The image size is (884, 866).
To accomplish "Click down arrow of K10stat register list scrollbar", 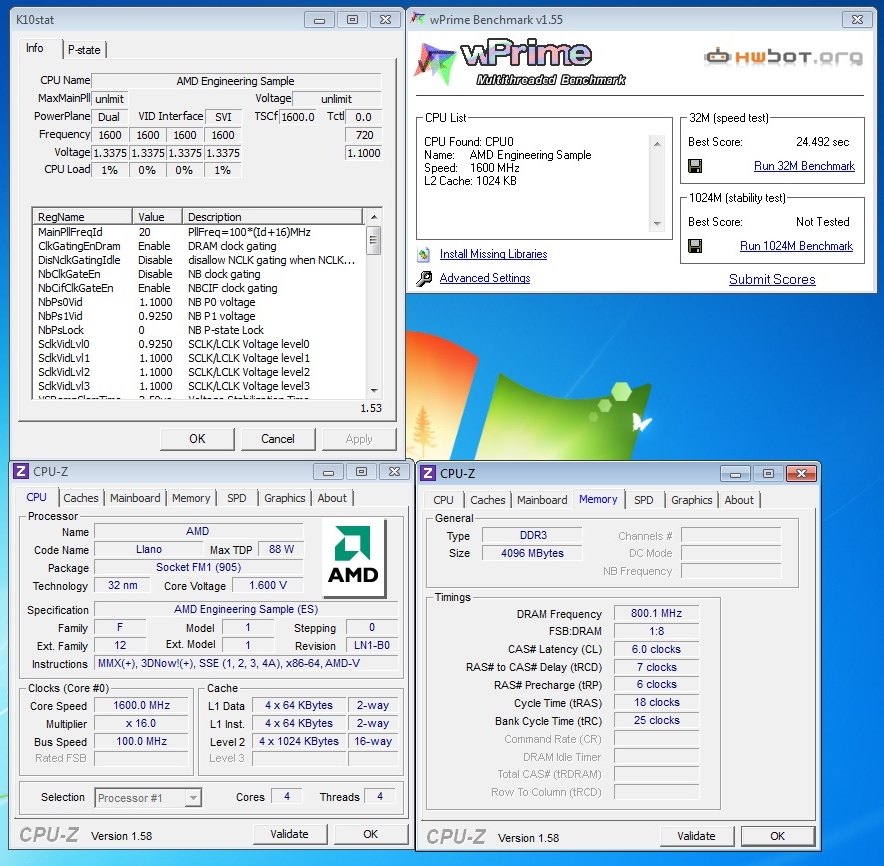I will tap(373, 391).
